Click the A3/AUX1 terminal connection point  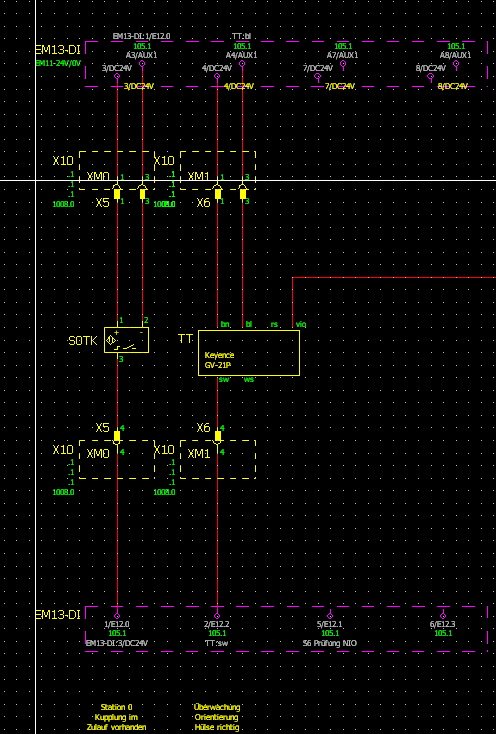[142, 63]
